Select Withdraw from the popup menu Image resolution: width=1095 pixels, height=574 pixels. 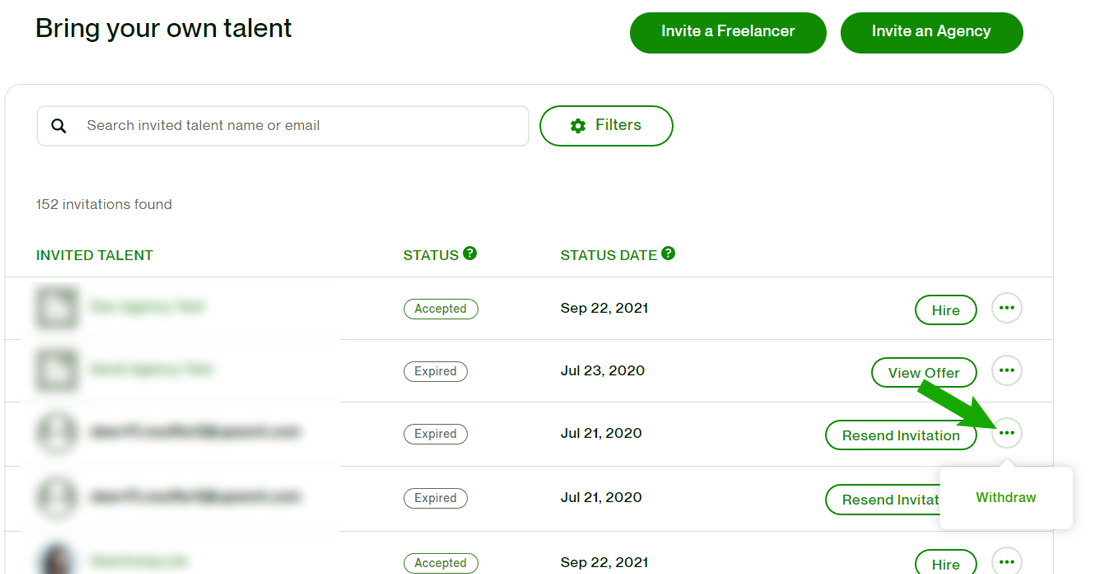pyautogui.click(x=1005, y=497)
